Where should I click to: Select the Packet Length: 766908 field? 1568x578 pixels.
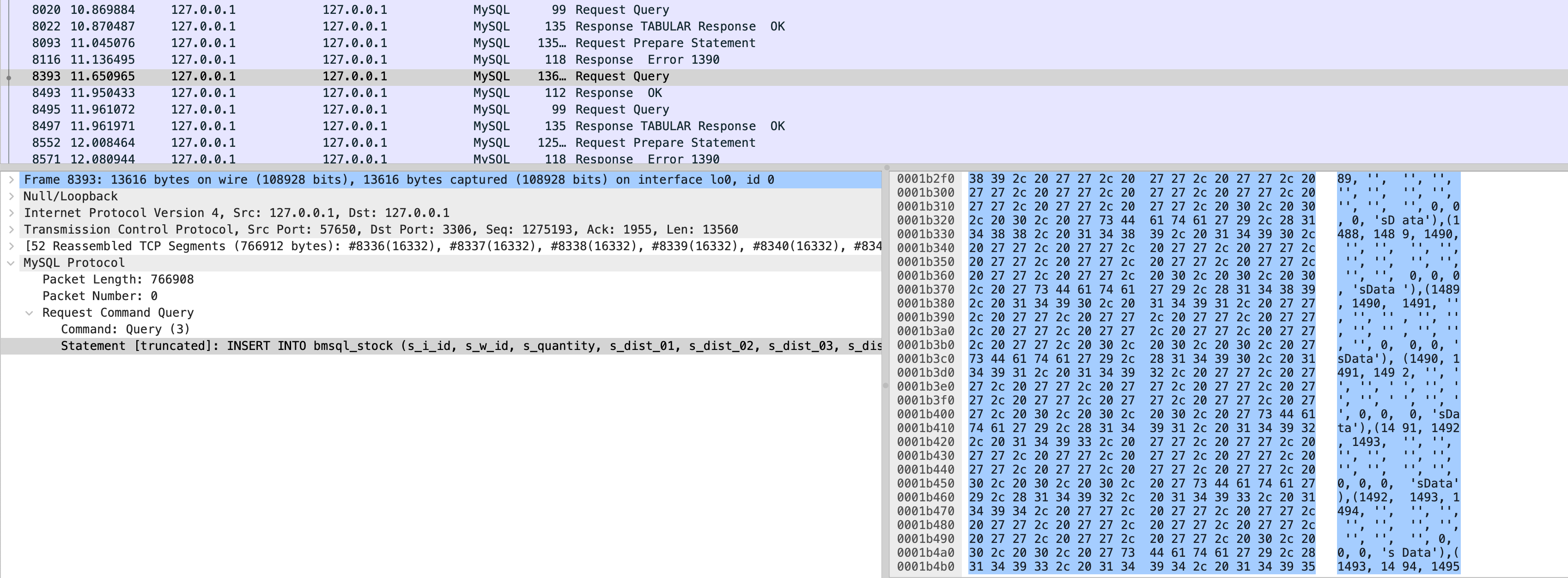[x=118, y=279]
